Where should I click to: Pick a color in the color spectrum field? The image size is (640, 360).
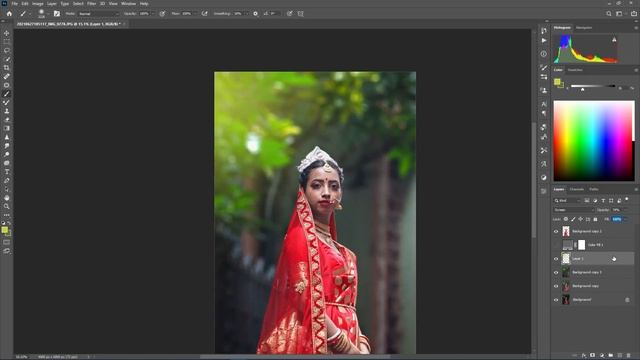(594, 141)
